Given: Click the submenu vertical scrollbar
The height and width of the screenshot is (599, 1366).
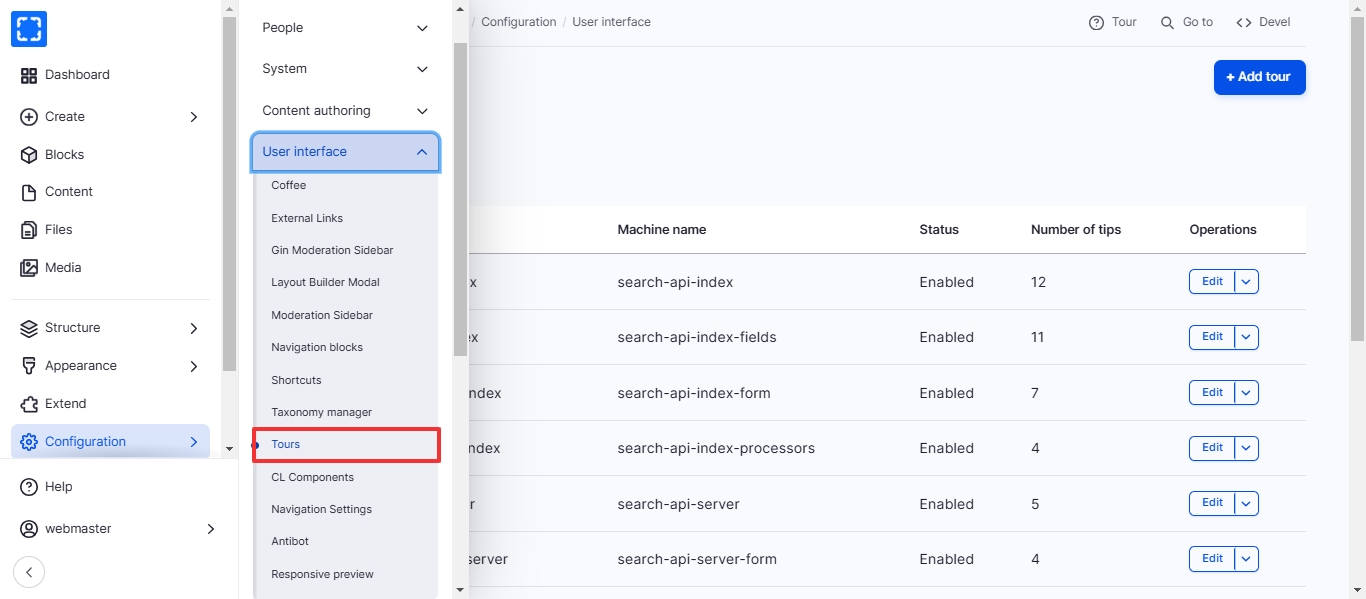Looking at the screenshot, I should pos(460,200).
